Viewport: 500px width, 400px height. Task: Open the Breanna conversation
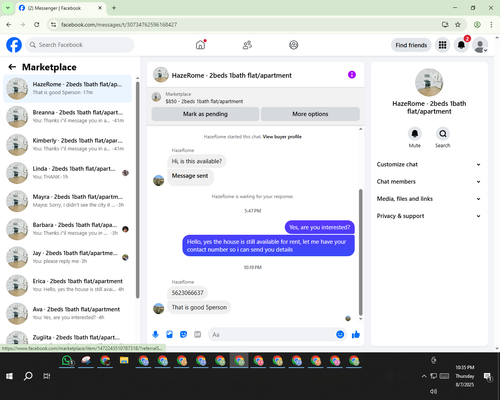[x=67, y=117]
